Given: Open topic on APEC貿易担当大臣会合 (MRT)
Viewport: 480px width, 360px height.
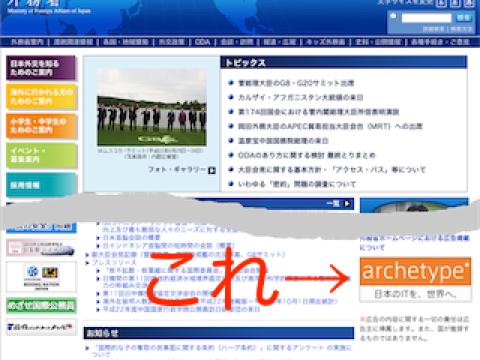Looking at the screenshot, I should (x=330, y=126).
